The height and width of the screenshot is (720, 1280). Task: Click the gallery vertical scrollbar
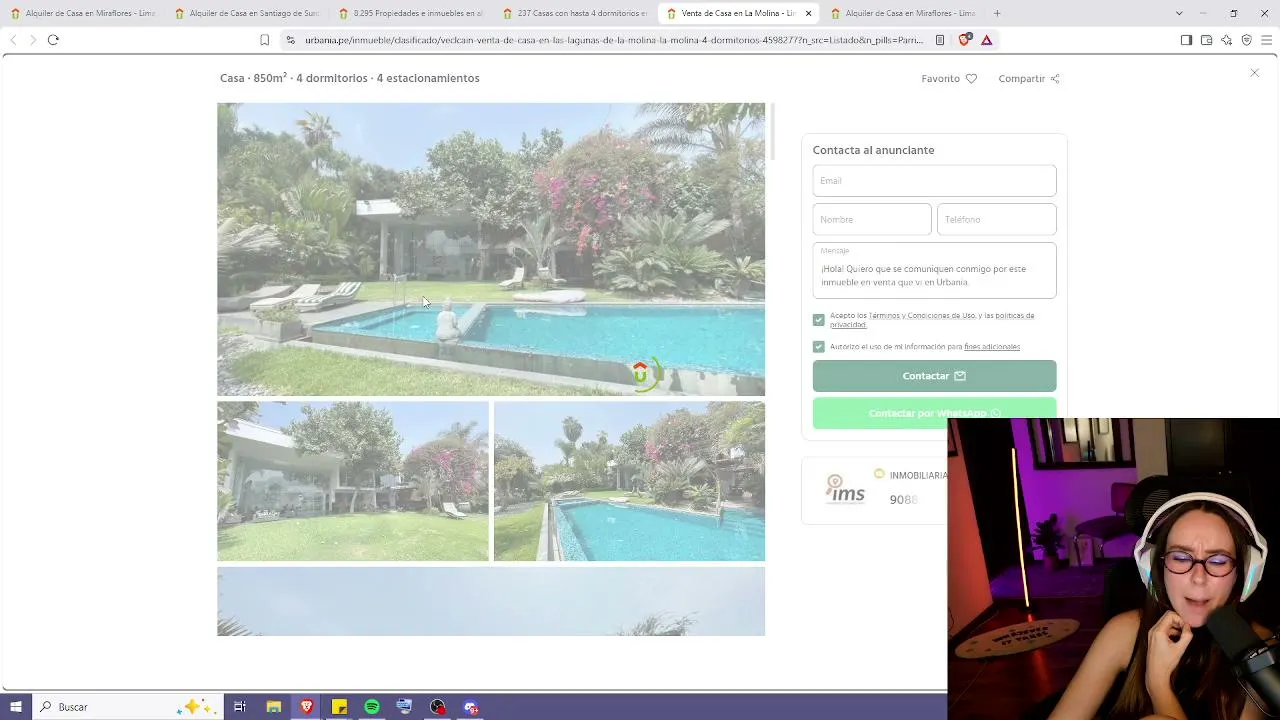point(773,131)
